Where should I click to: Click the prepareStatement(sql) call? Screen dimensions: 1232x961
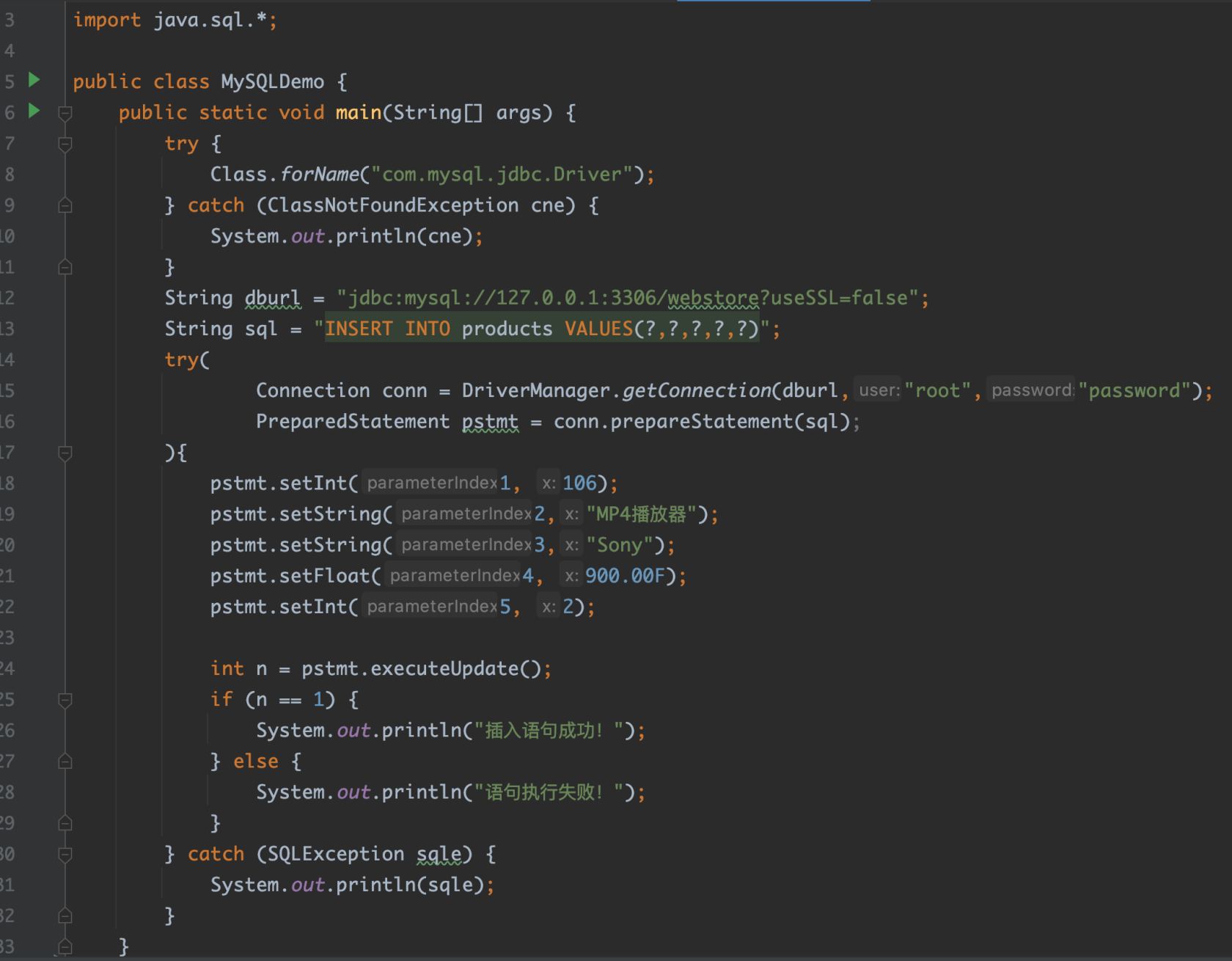730,421
